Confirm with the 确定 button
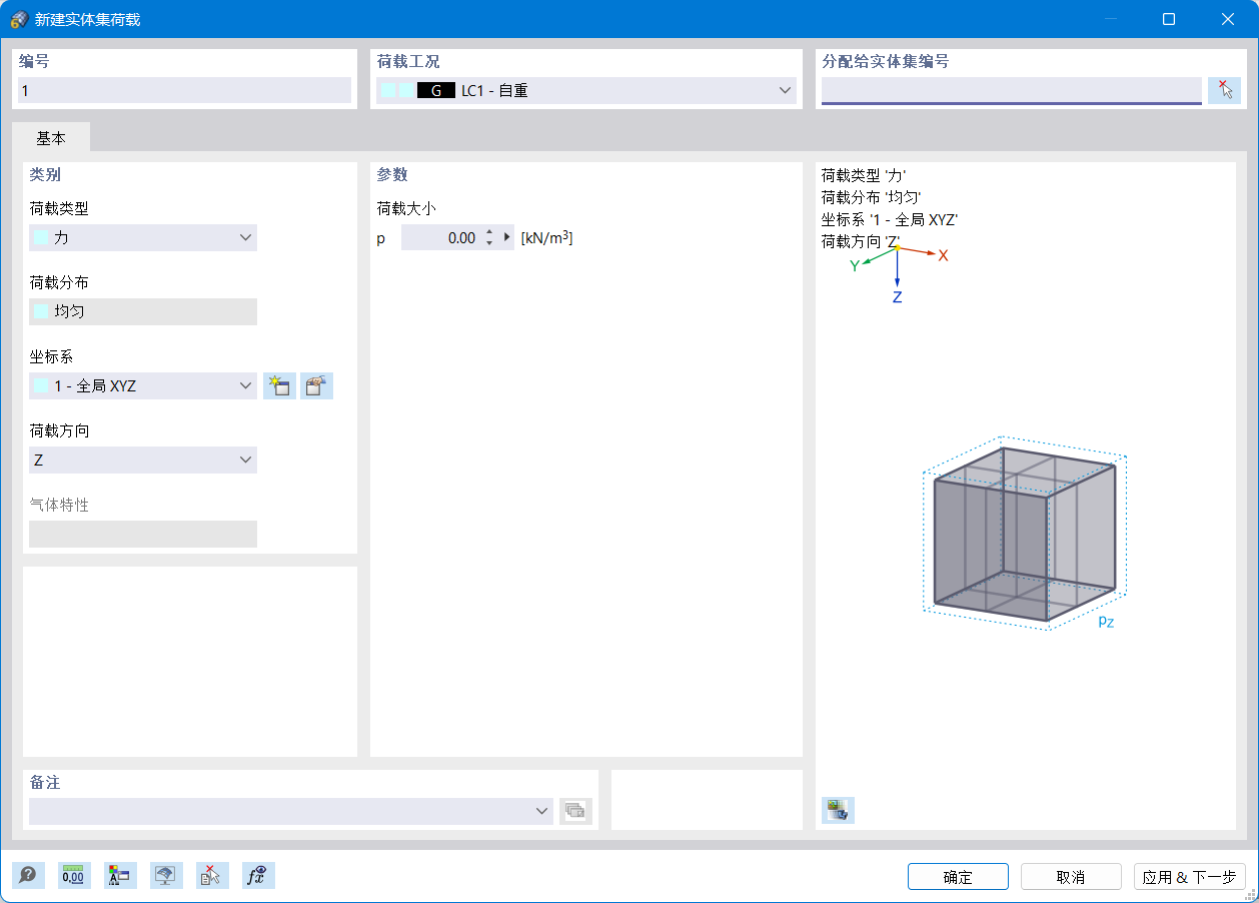Image resolution: width=1259 pixels, height=903 pixels. pos(957,876)
